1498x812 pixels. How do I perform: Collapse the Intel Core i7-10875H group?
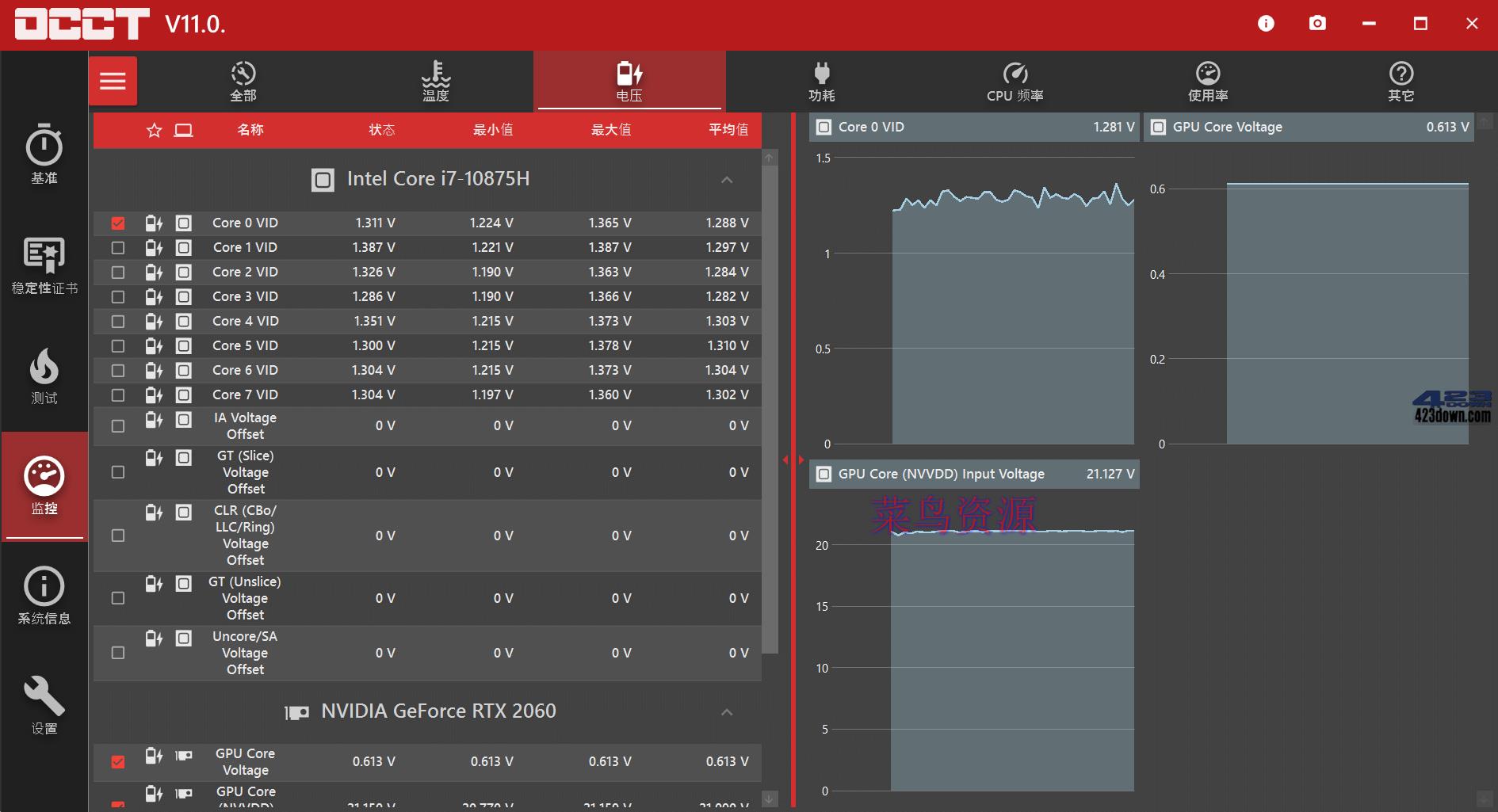tap(727, 180)
